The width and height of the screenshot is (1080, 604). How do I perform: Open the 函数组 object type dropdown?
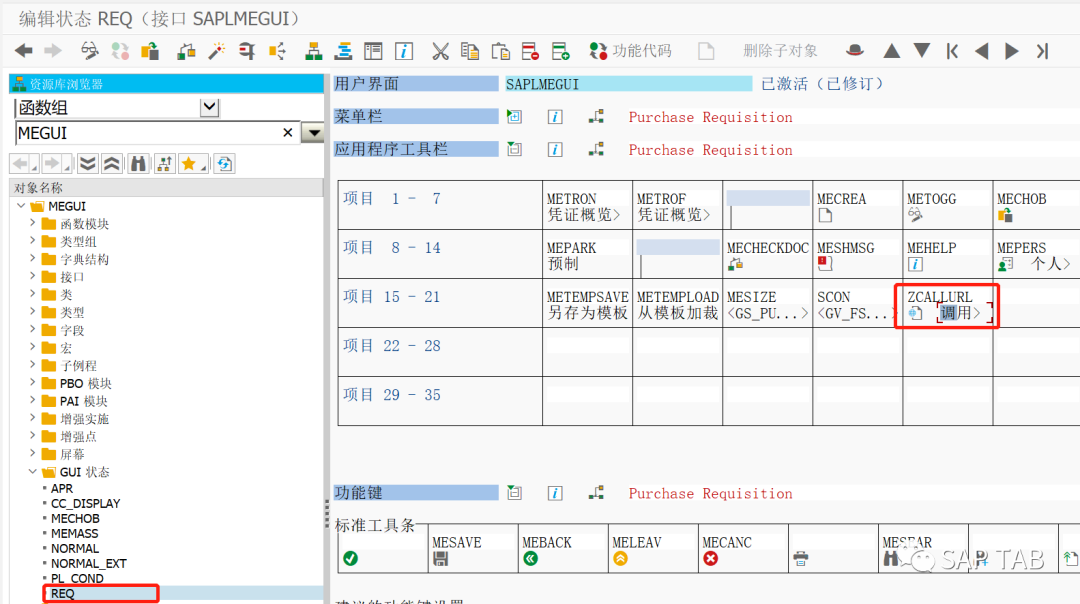point(209,107)
